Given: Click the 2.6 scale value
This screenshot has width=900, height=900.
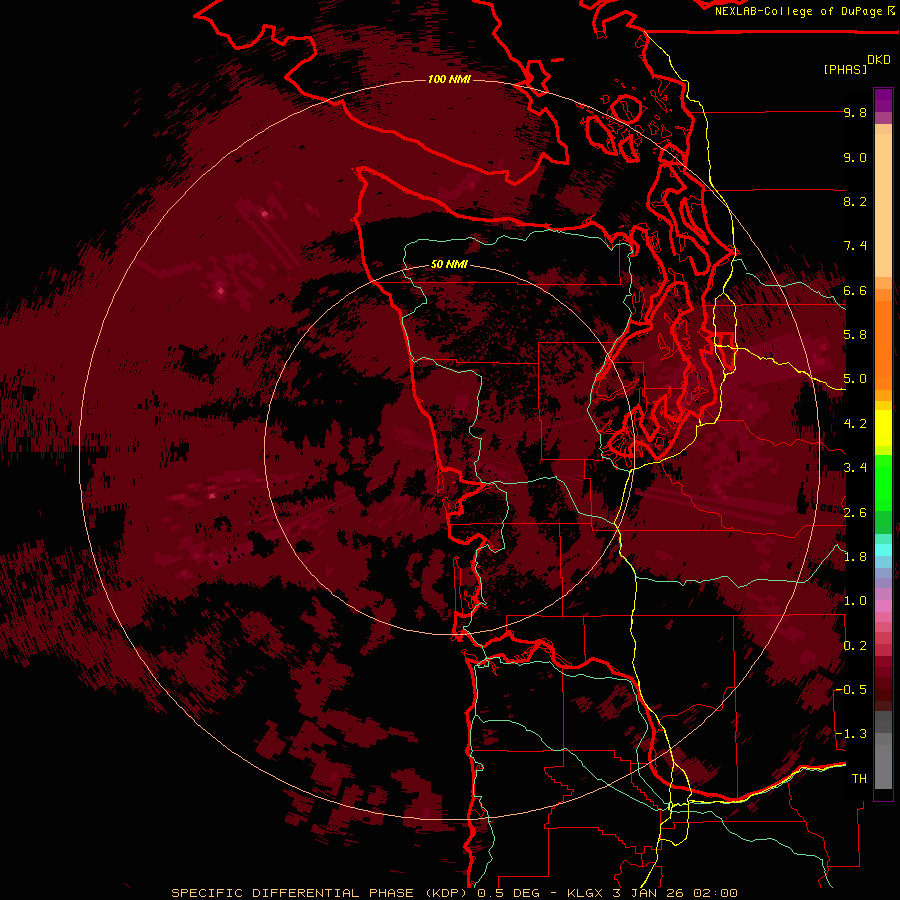Looking at the screenshot, I should point(855,513).
